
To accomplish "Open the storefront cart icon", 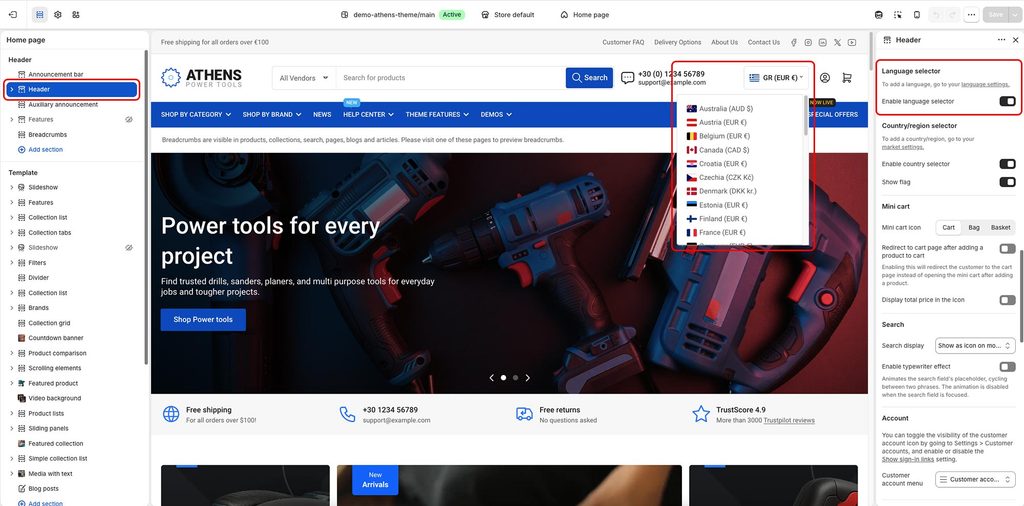I will [847, 78].
